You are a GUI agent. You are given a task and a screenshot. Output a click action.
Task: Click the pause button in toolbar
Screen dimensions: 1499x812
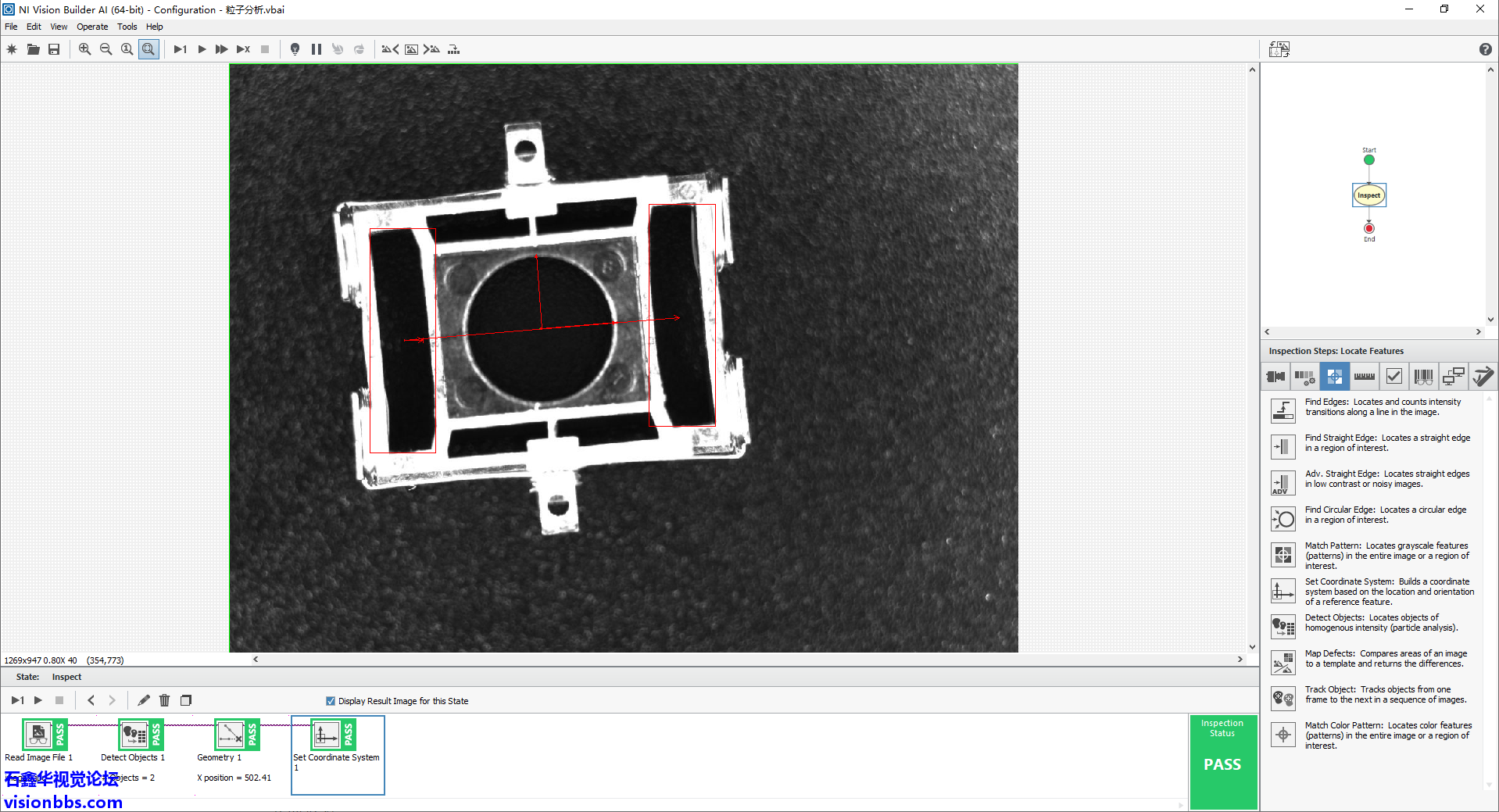(316, 49)
